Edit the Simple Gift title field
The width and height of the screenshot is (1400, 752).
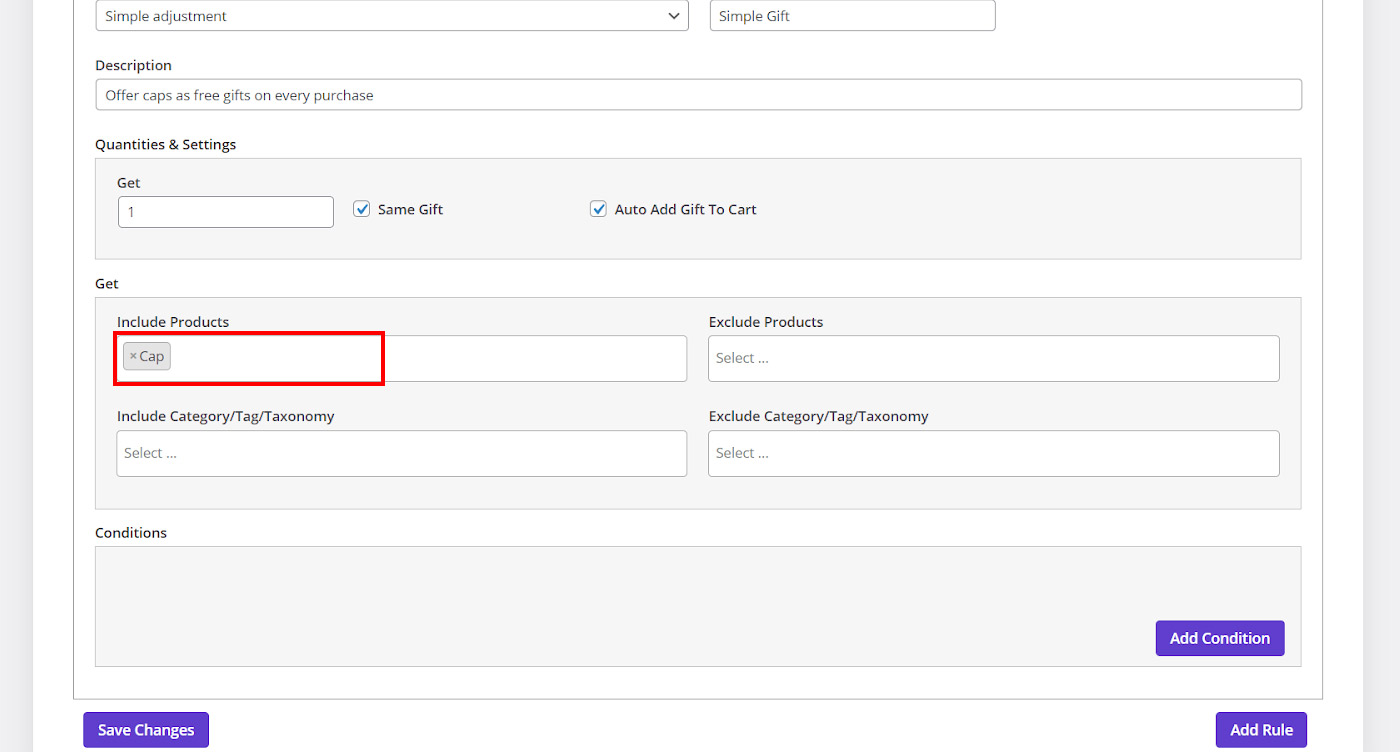[x=853, y=16]
